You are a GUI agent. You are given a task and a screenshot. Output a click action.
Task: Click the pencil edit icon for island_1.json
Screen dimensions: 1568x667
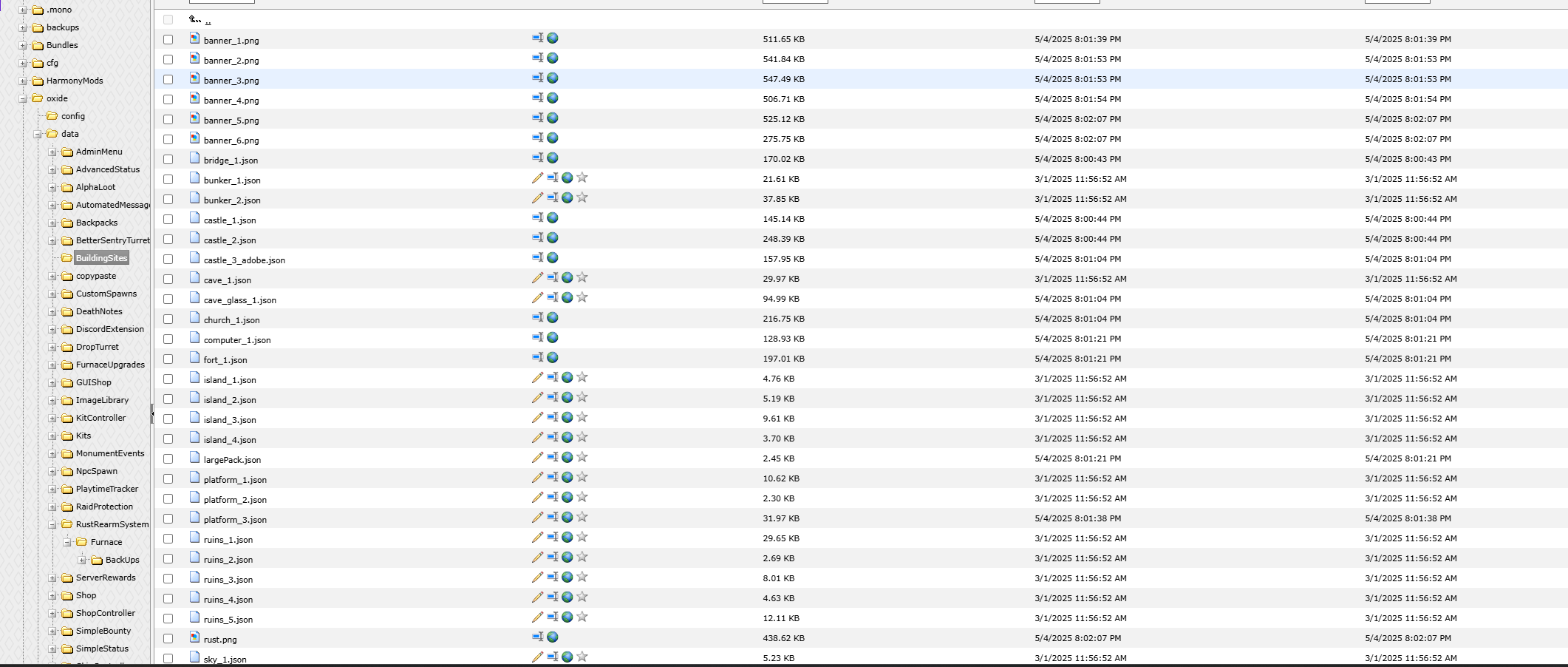(537, 377)
